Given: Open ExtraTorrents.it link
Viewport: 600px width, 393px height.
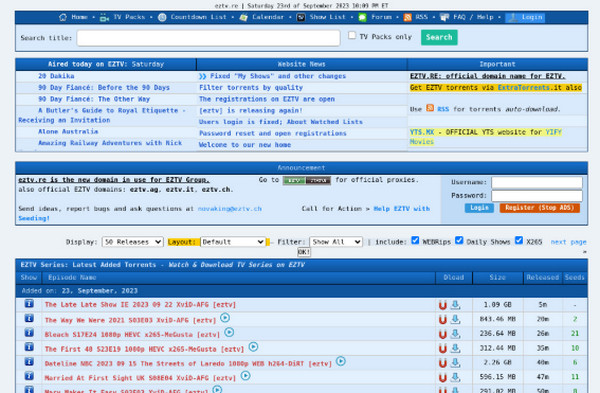Looking at the screenshot, I should tap(524, 88).
